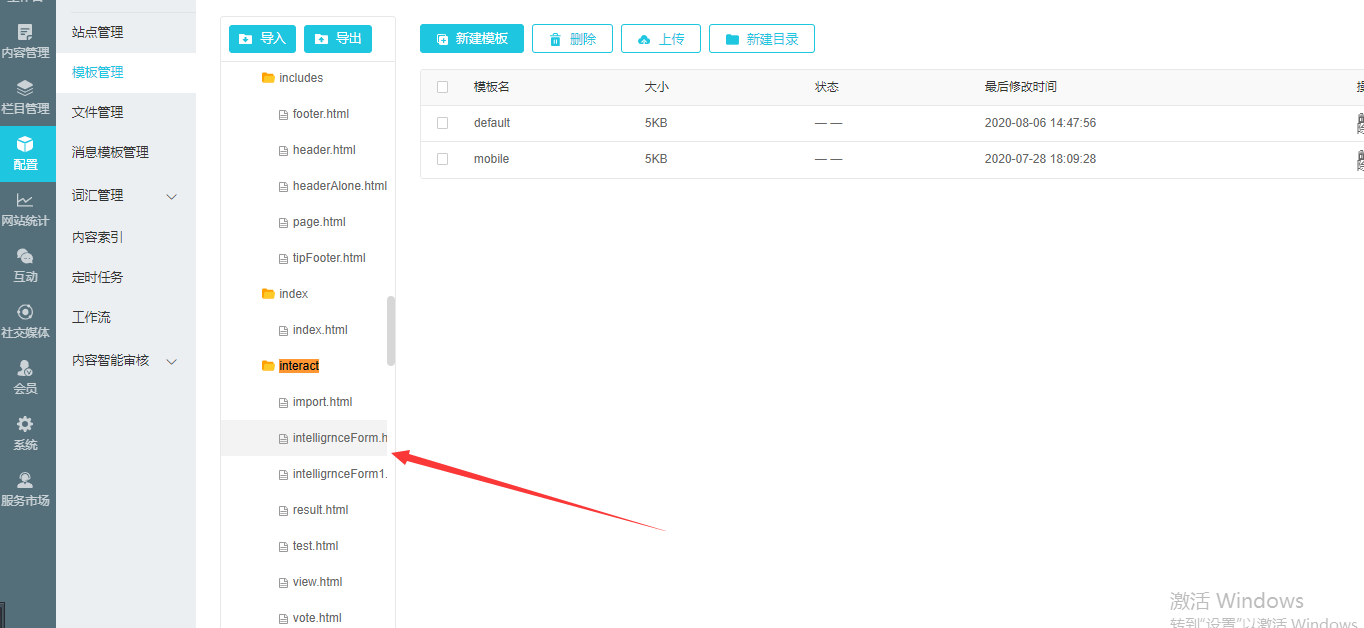Click the template tree scrollbar thumb
The height and width of the screenshot is (628, 1364).
[x=391, y=331]
